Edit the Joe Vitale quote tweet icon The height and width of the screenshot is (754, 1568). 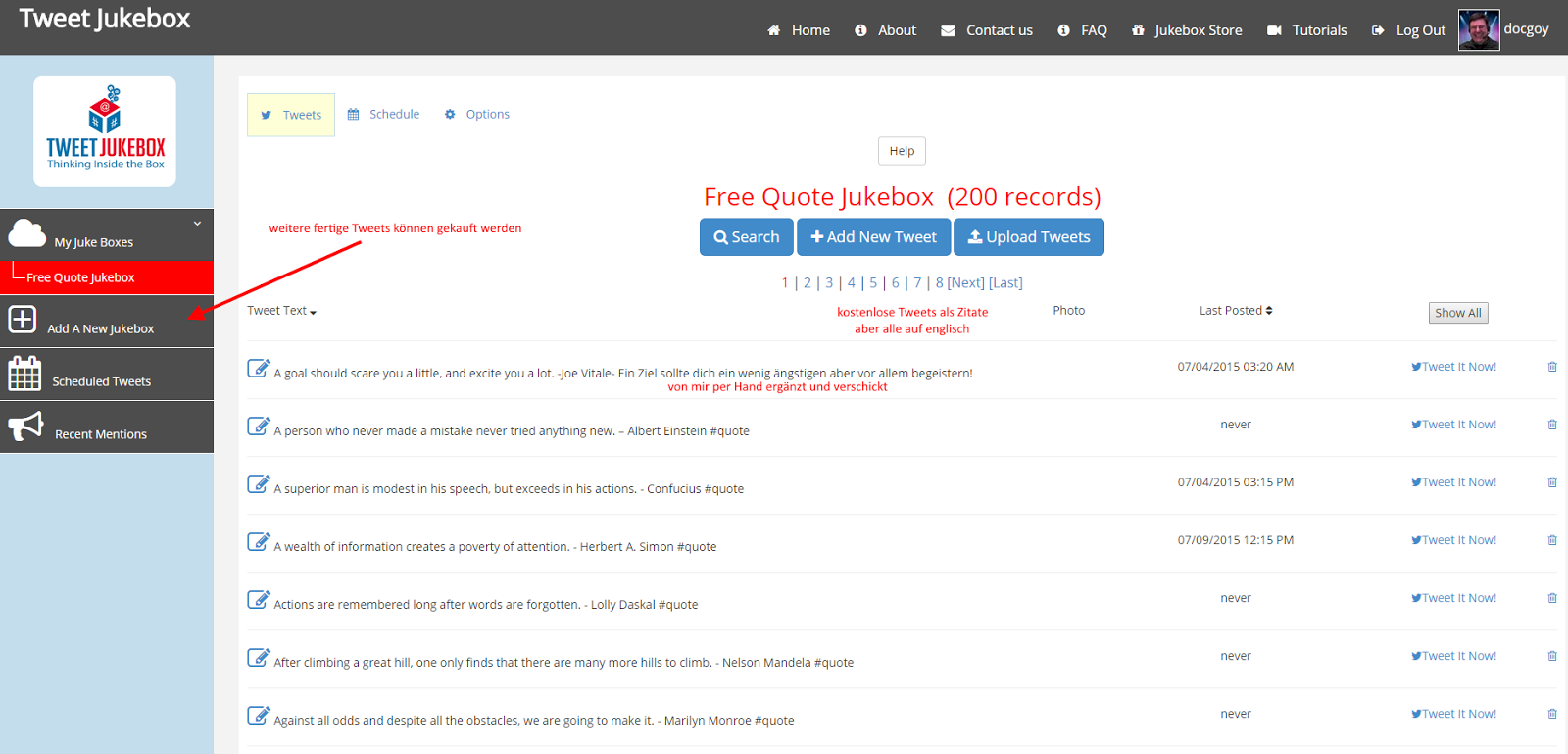(x=259, y=368)
